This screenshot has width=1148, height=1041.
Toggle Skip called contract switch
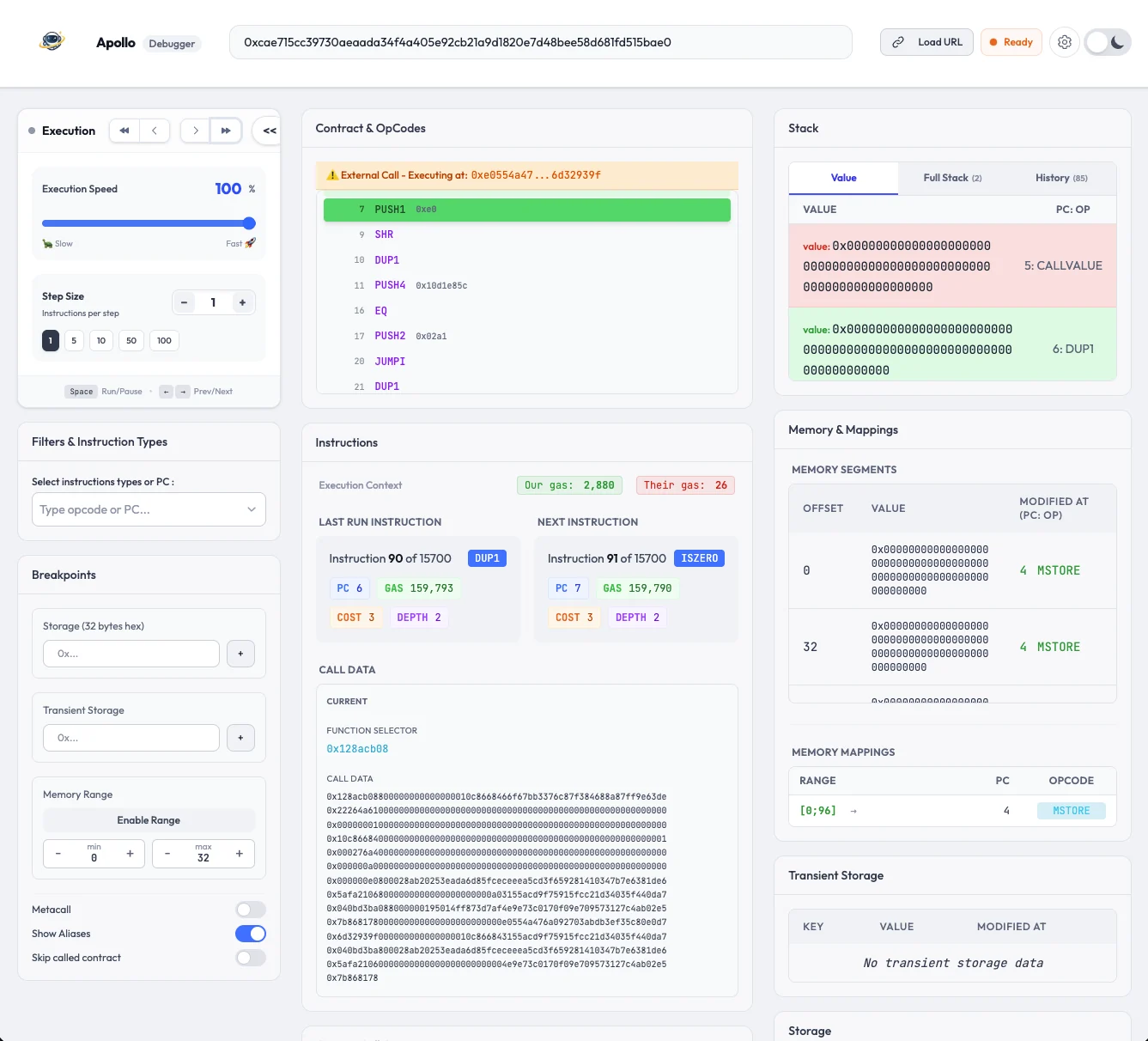[x=251, y=958]
